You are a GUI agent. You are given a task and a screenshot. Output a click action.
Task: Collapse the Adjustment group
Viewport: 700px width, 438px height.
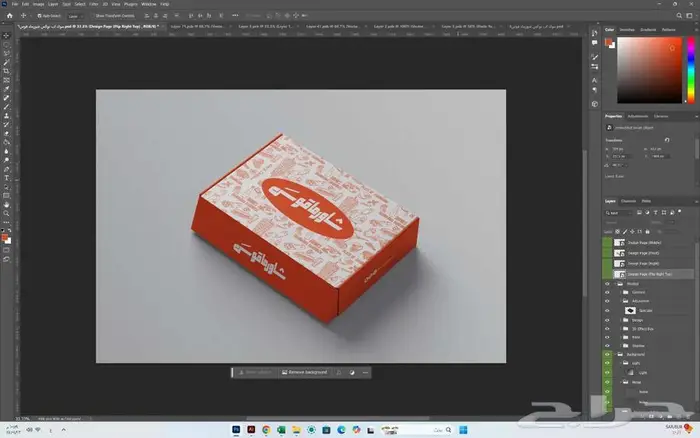click(x=621, y=301)
